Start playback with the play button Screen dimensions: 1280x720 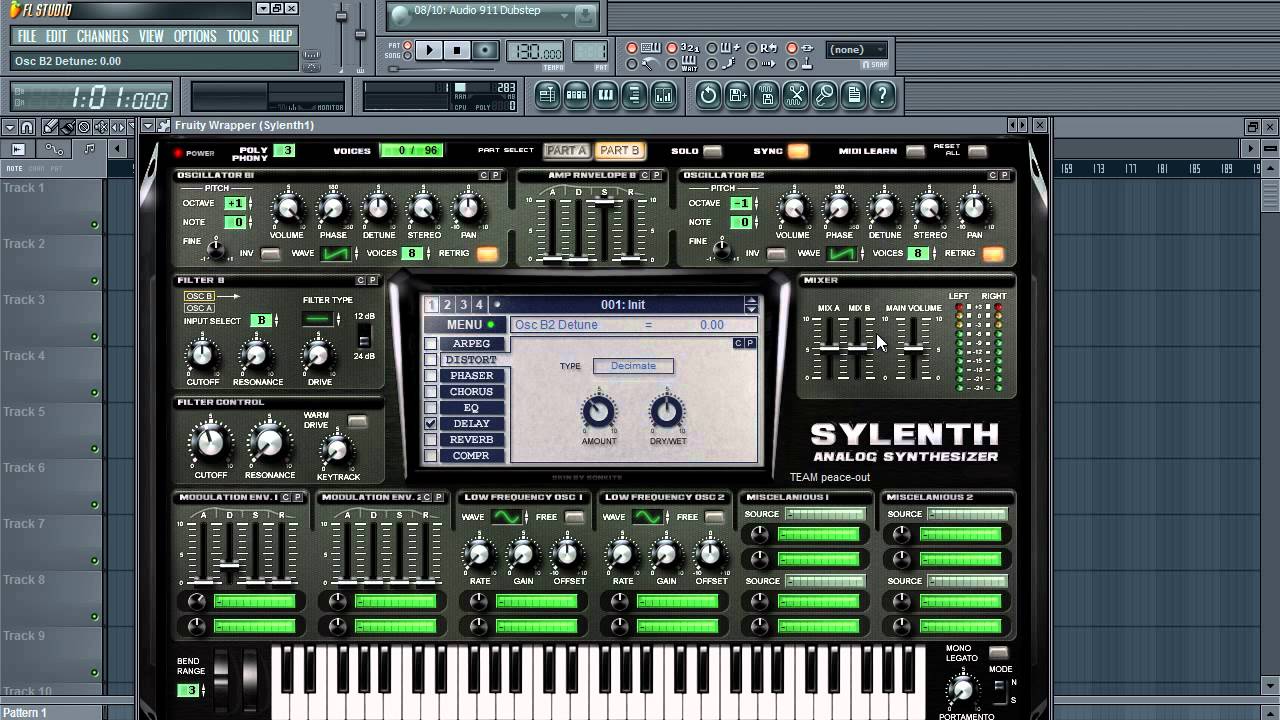429,50
